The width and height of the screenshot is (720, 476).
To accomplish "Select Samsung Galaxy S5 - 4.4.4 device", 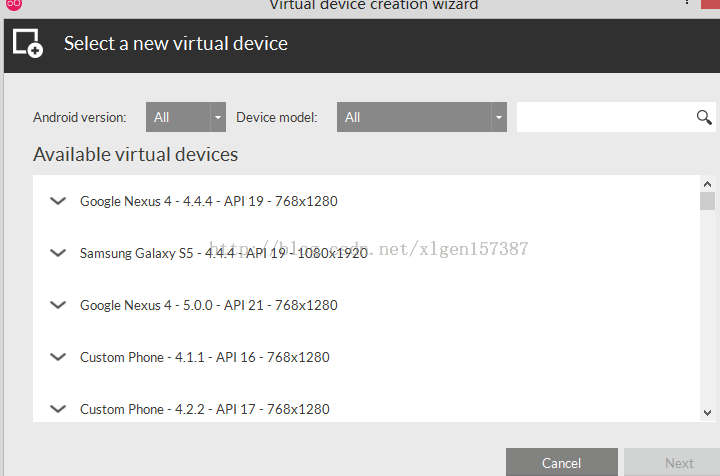I will click(x=223, y=253).
